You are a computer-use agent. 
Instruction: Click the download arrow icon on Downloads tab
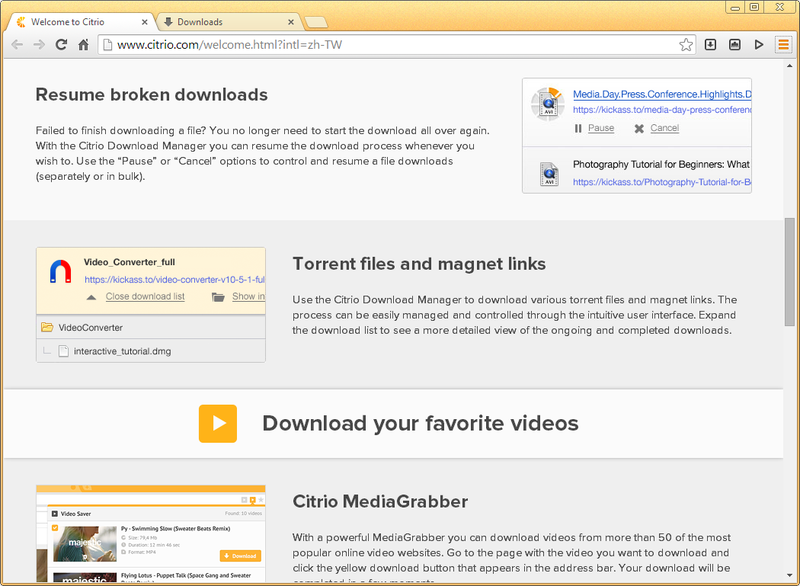[168, 22]
